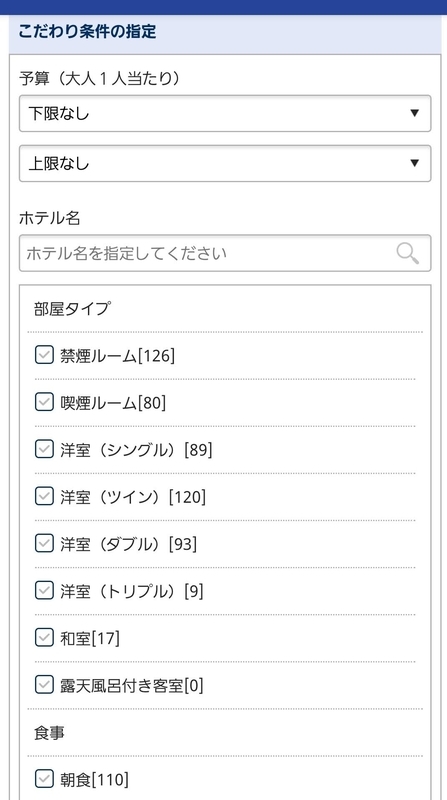
Task: Check the 禁煙ルーム[126] checkbox
Action: click(x=44, y=355)
